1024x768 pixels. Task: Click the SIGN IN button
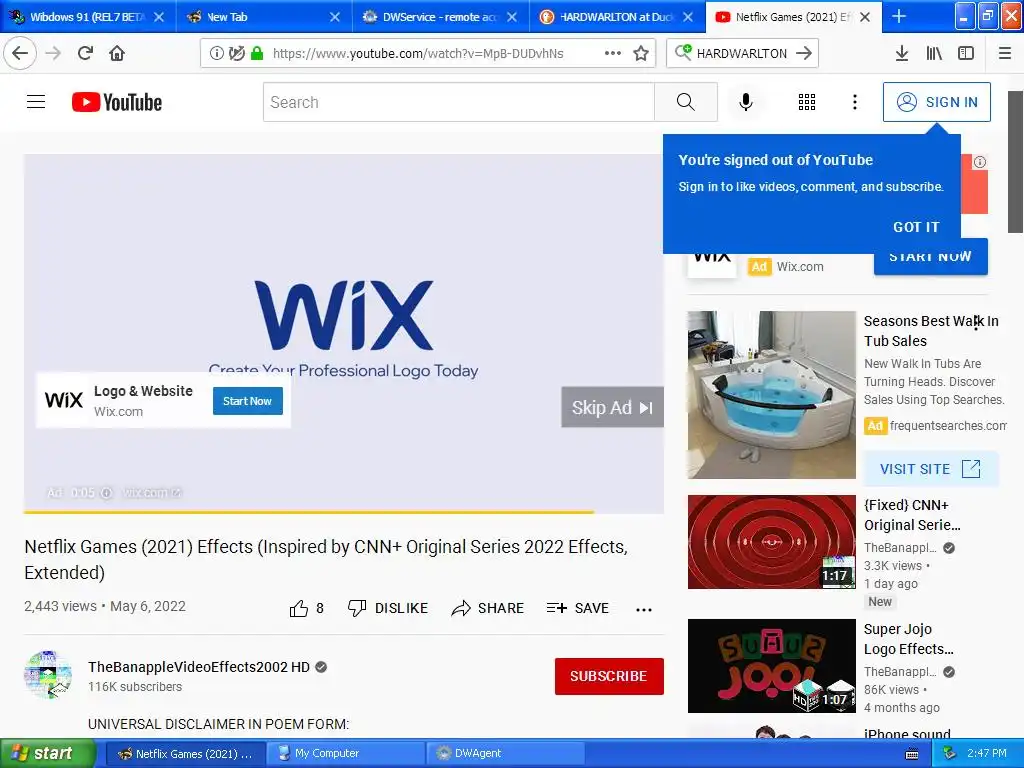pyautogui.click(x=937, y=102)
